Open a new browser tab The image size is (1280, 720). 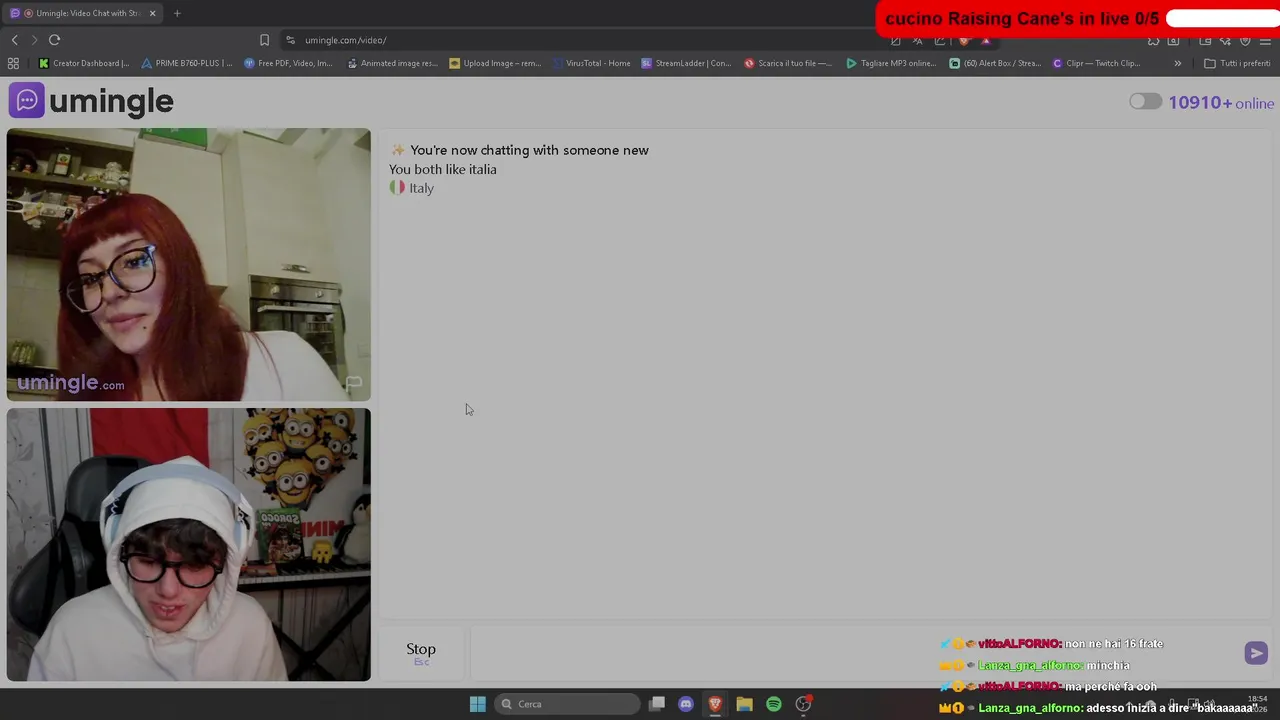click(x=177, y=13)
